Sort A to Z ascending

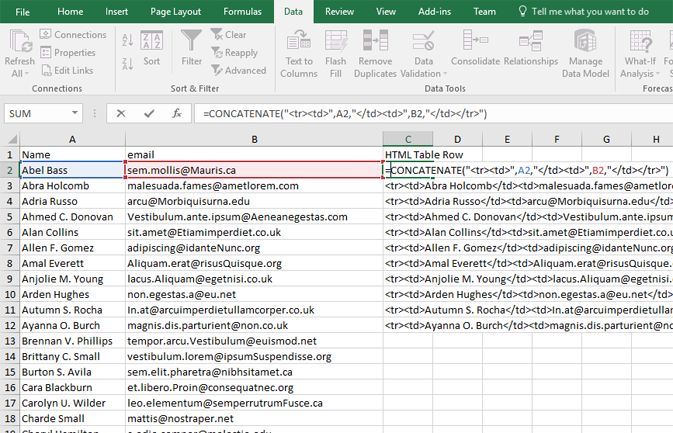pos(127,40)
